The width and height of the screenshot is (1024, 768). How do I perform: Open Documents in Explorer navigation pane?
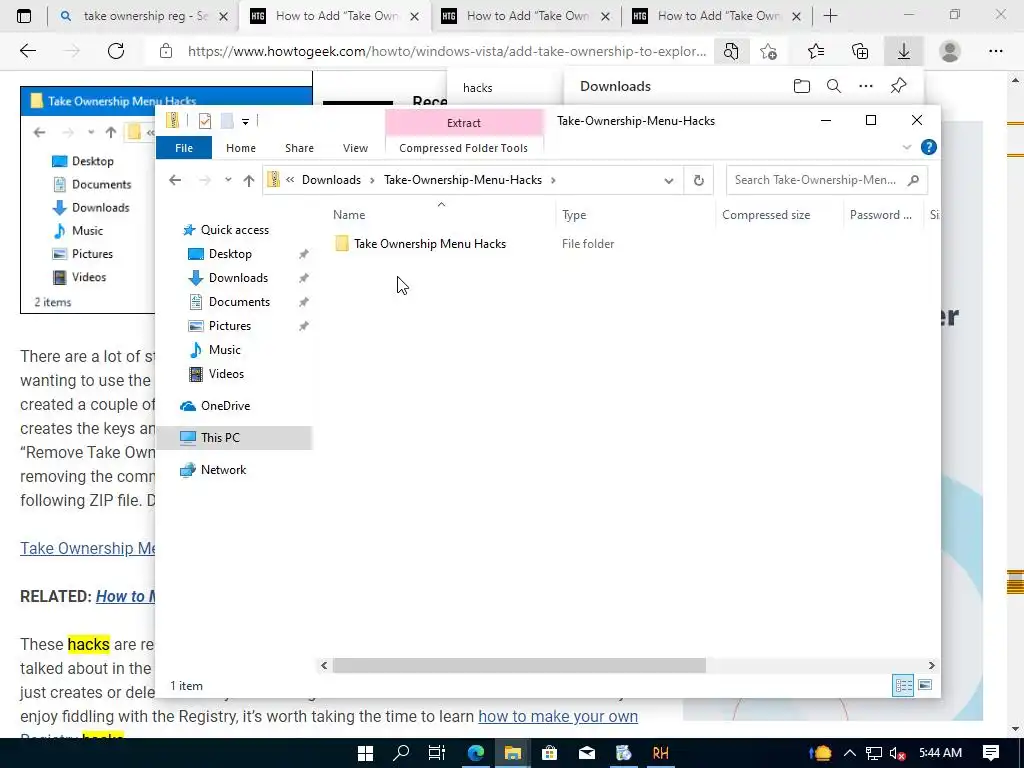239,302
